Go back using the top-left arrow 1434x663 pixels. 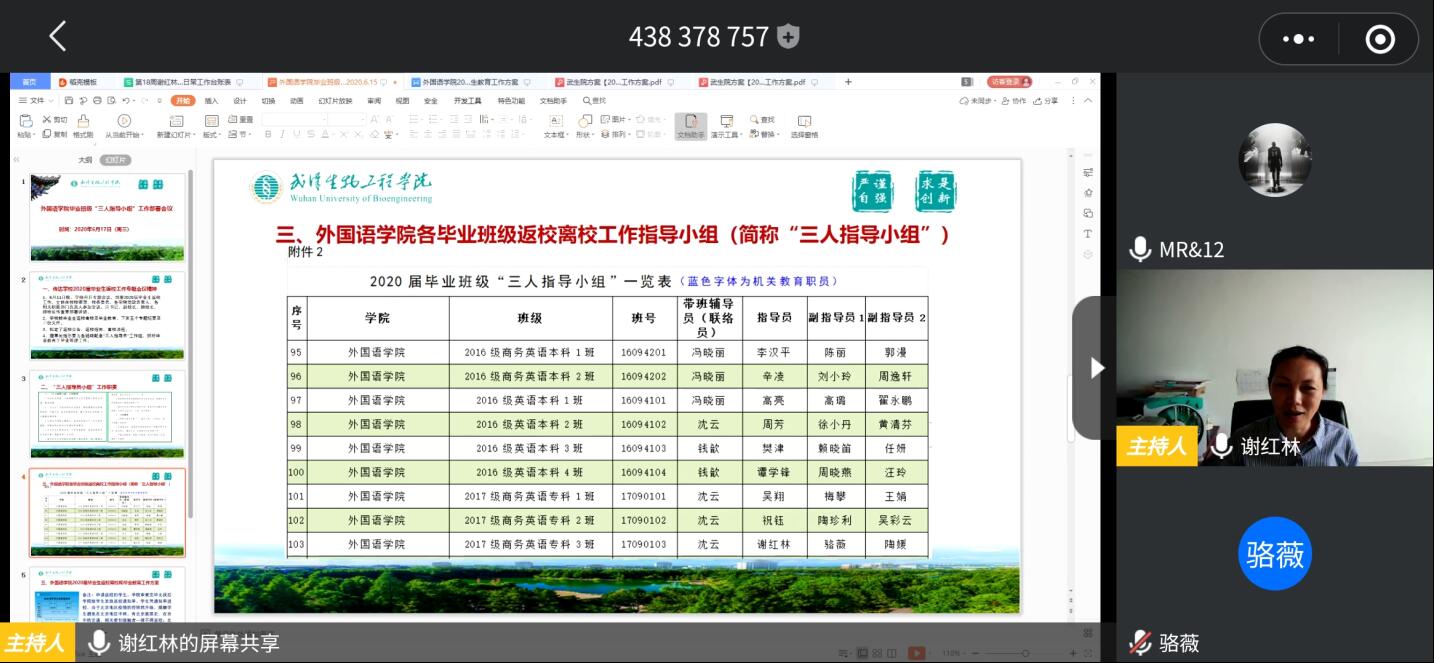click(x=57, y=37)
